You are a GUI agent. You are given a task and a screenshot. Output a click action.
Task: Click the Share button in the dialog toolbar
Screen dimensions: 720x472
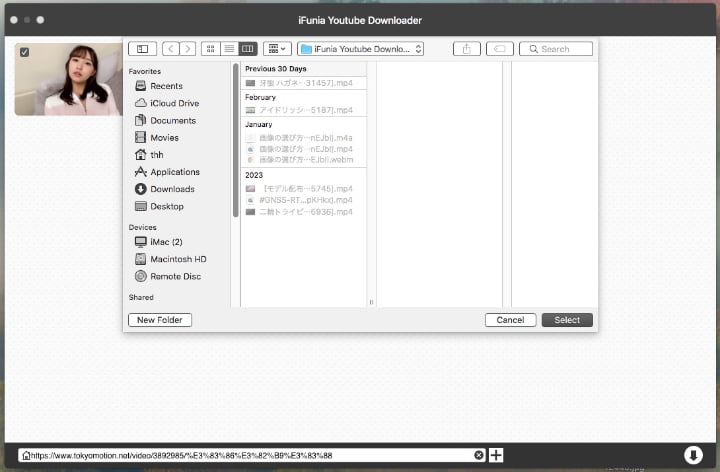pyautogui.click(x=466, y=48)
